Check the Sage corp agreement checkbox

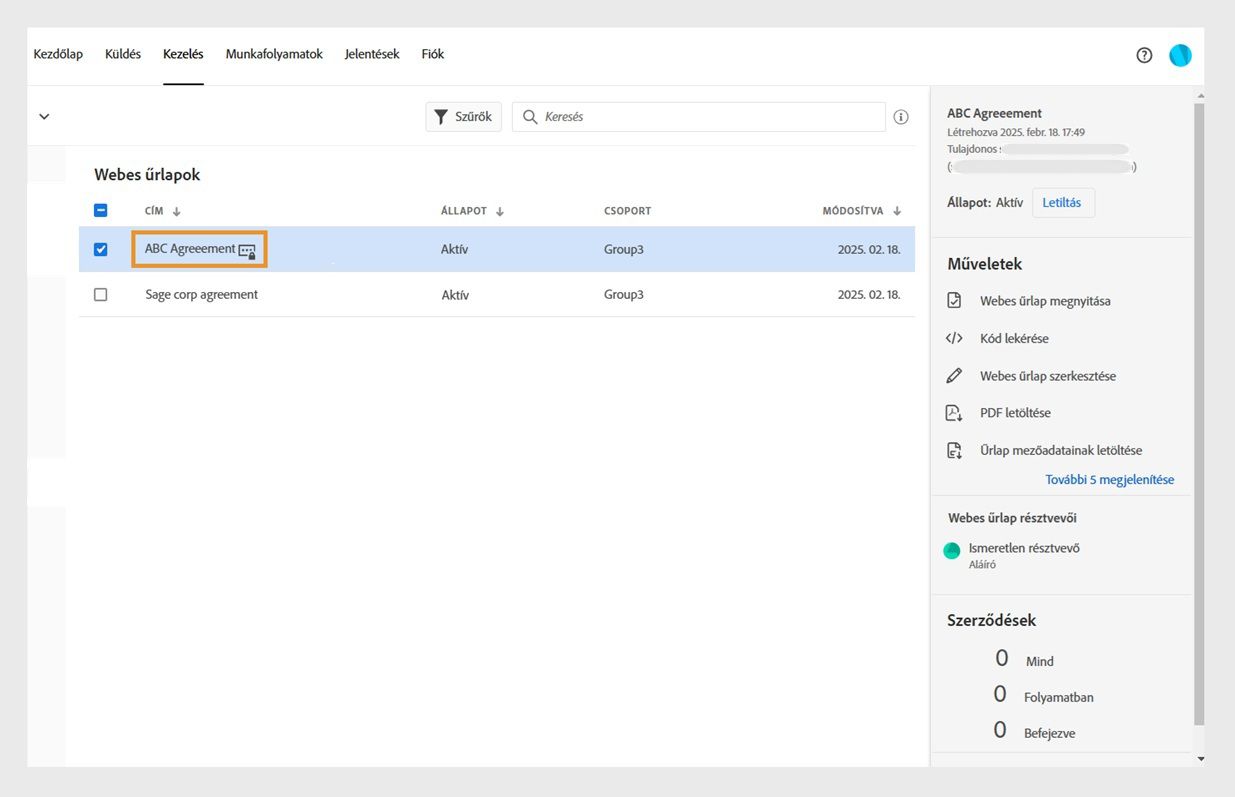[x=100, y=295]
